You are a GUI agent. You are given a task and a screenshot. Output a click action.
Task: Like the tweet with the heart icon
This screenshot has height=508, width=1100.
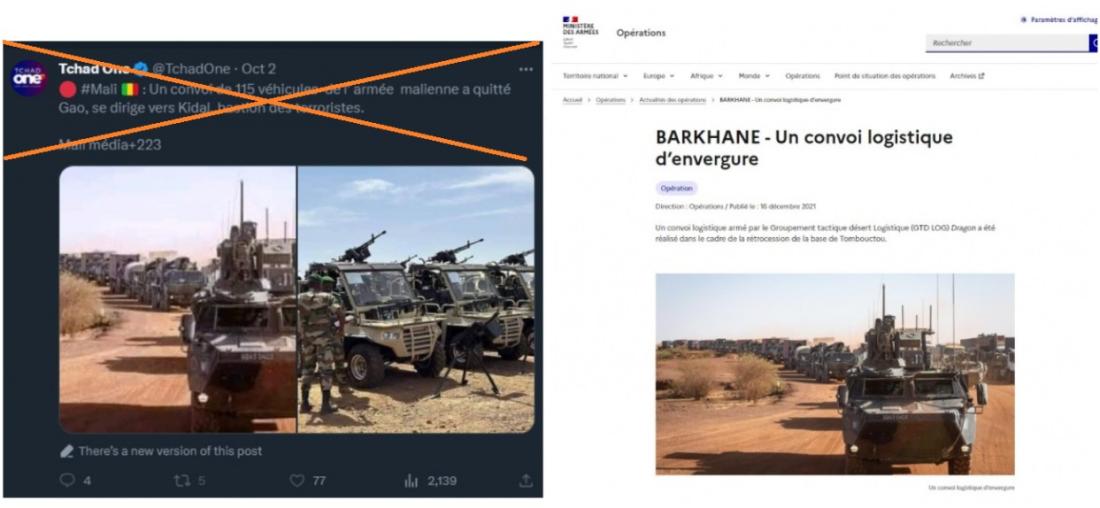click(x=297, y=481)
